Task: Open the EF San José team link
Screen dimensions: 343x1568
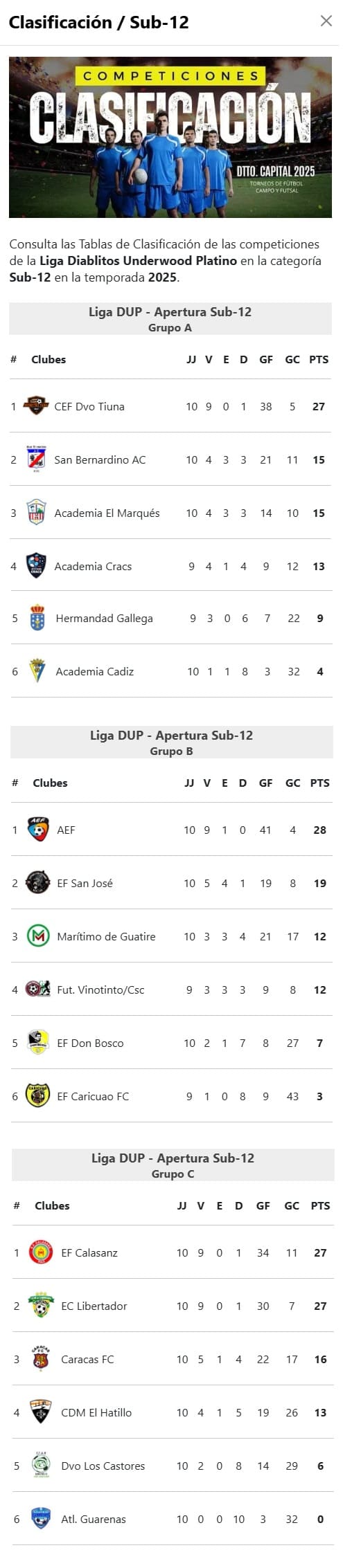Action: pyautogui.click(x=85, y=883)
